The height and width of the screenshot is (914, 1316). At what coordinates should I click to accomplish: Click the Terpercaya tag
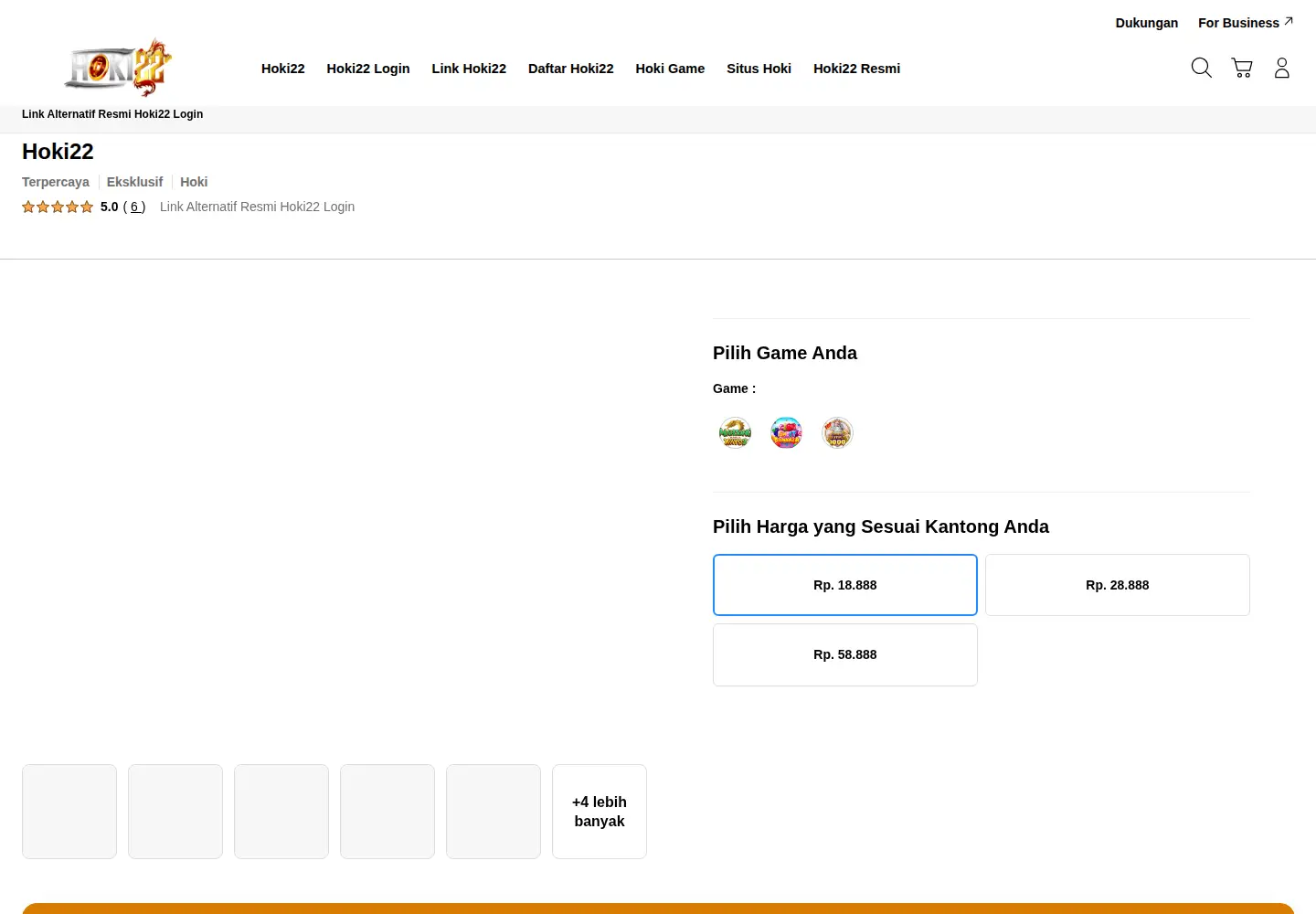(x=56, y=182)
